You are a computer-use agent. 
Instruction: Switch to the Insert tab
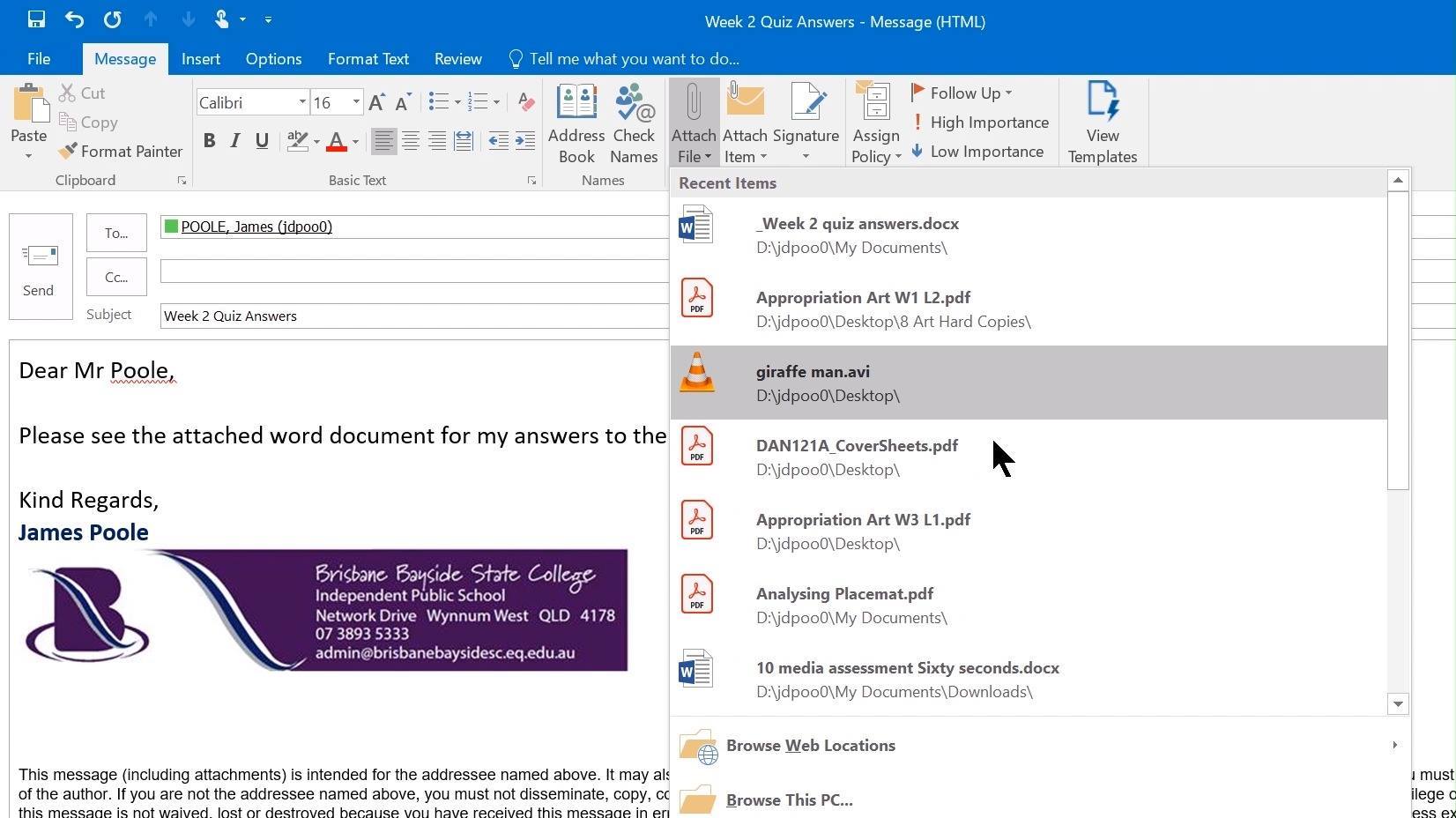point(201,59)
